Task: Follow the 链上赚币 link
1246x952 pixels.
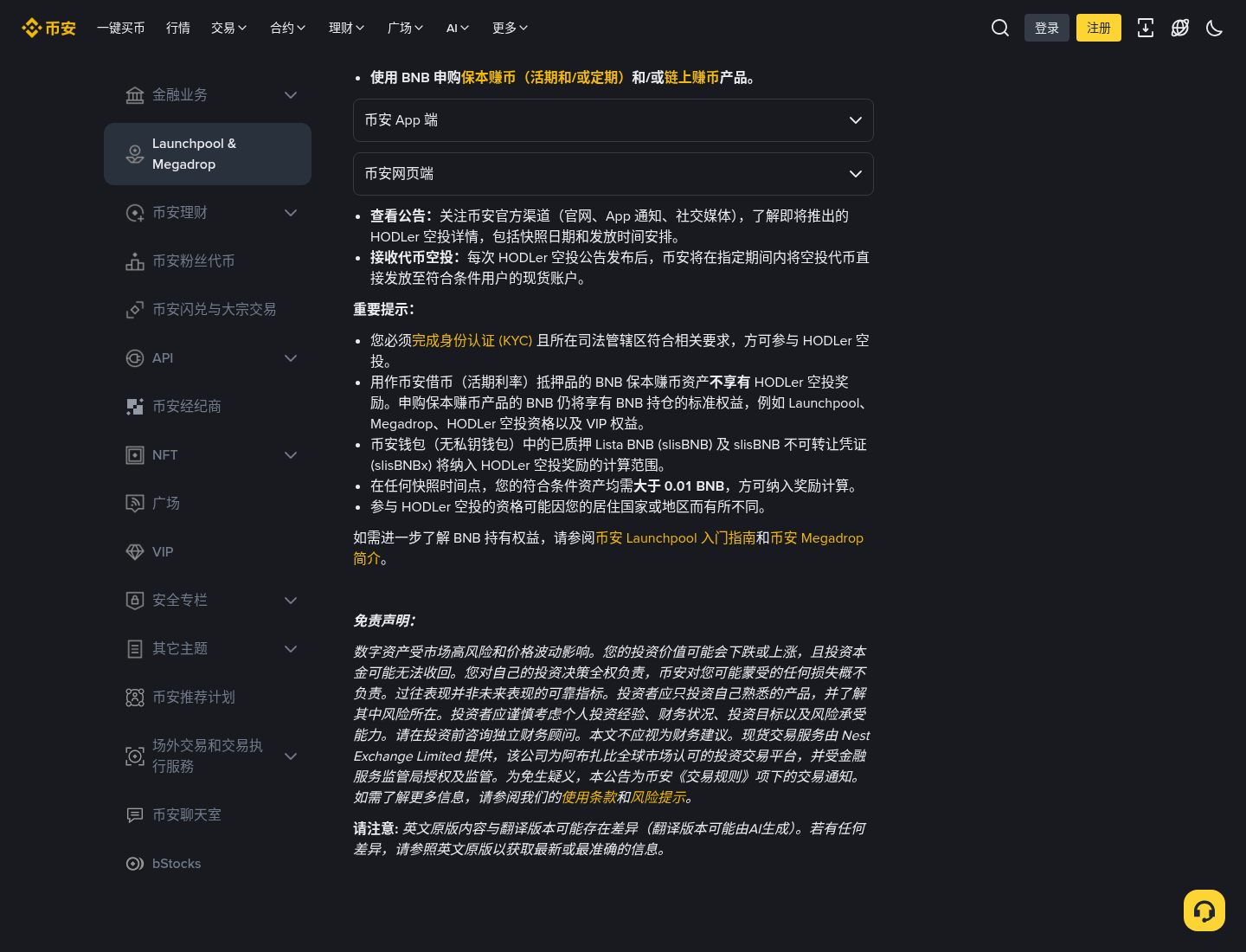Action: click(x=692, y=78)
